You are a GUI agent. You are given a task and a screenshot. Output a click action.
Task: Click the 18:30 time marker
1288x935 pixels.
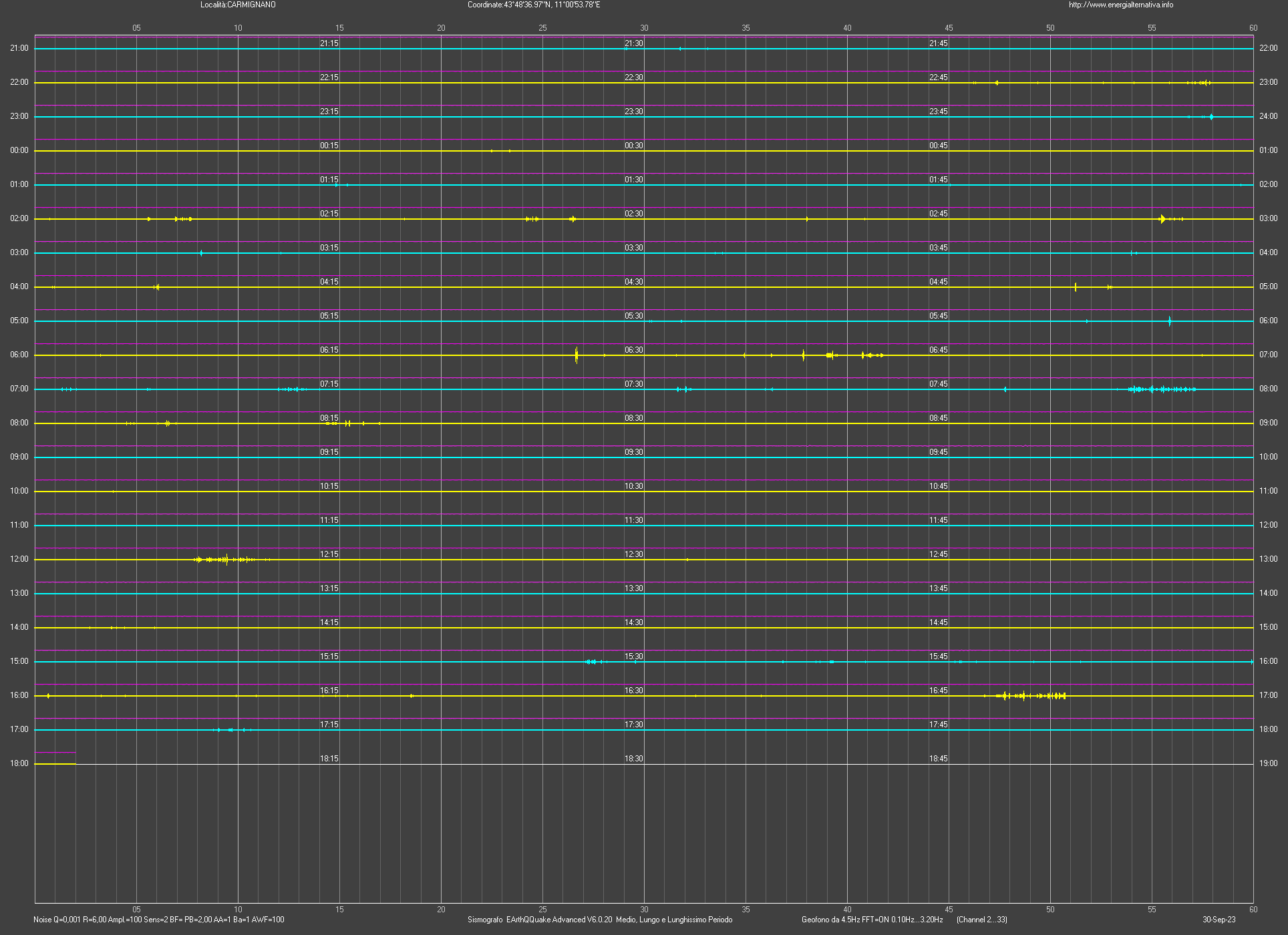(634, 759)
